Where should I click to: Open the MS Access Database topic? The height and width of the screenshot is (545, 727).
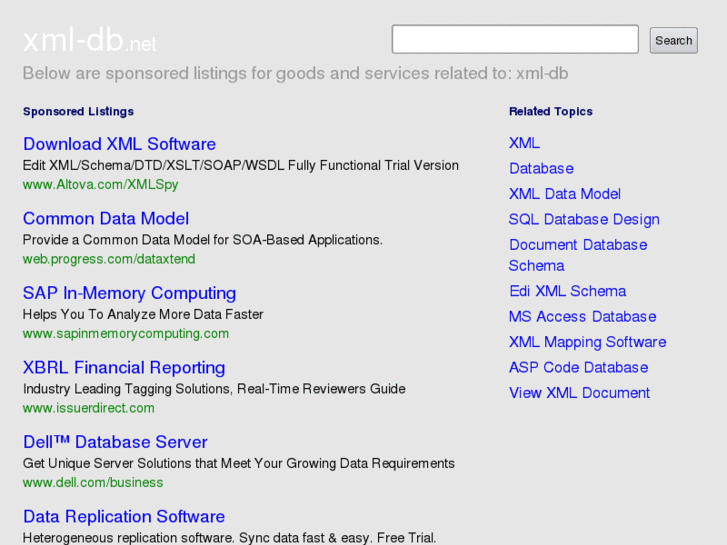[x=582, y=316]
